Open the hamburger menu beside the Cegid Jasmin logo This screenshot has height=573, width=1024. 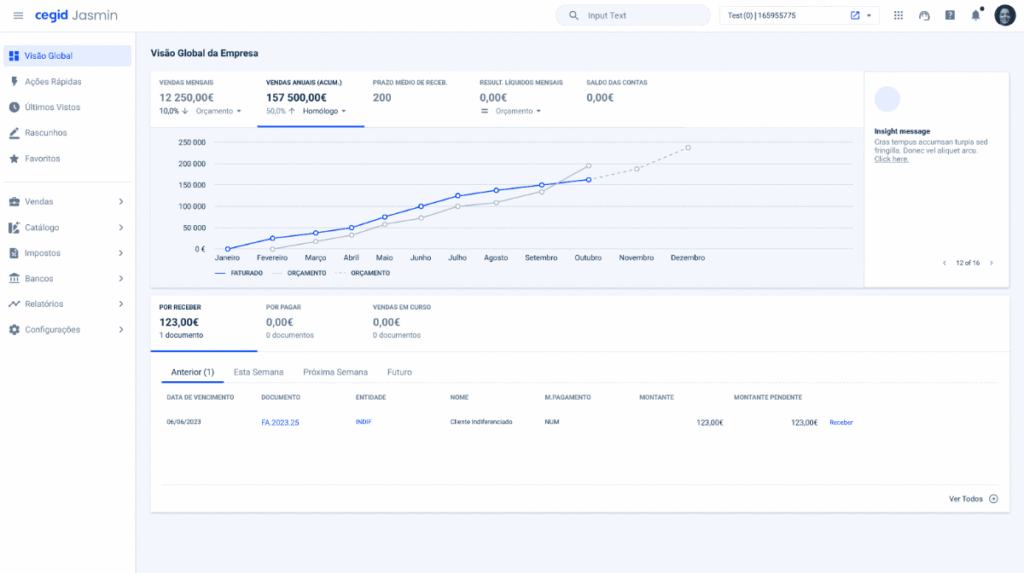(x=18, y=16)
